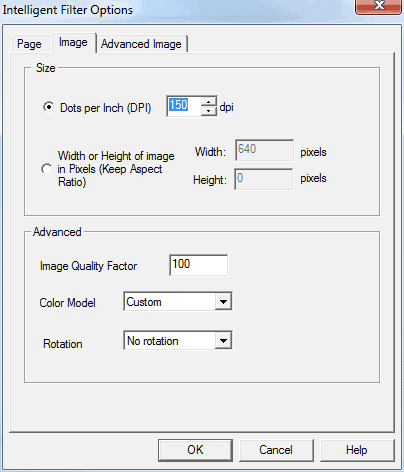
Task: Click the No rotation combo box text
Action: pos(153,341)
